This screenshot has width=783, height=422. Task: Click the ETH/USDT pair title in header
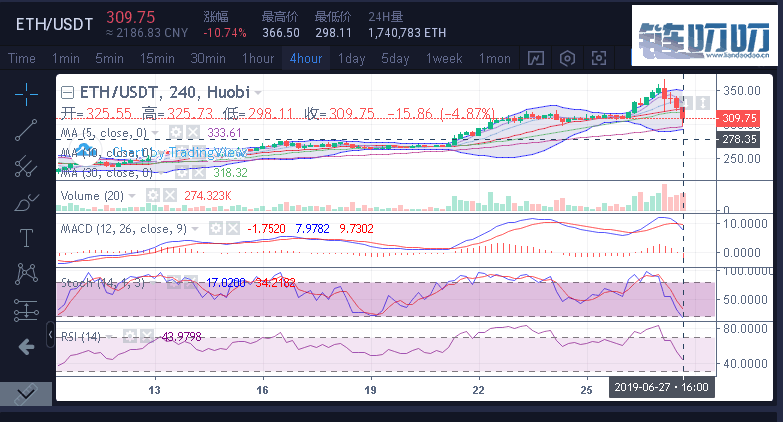(x=54, y=24)
